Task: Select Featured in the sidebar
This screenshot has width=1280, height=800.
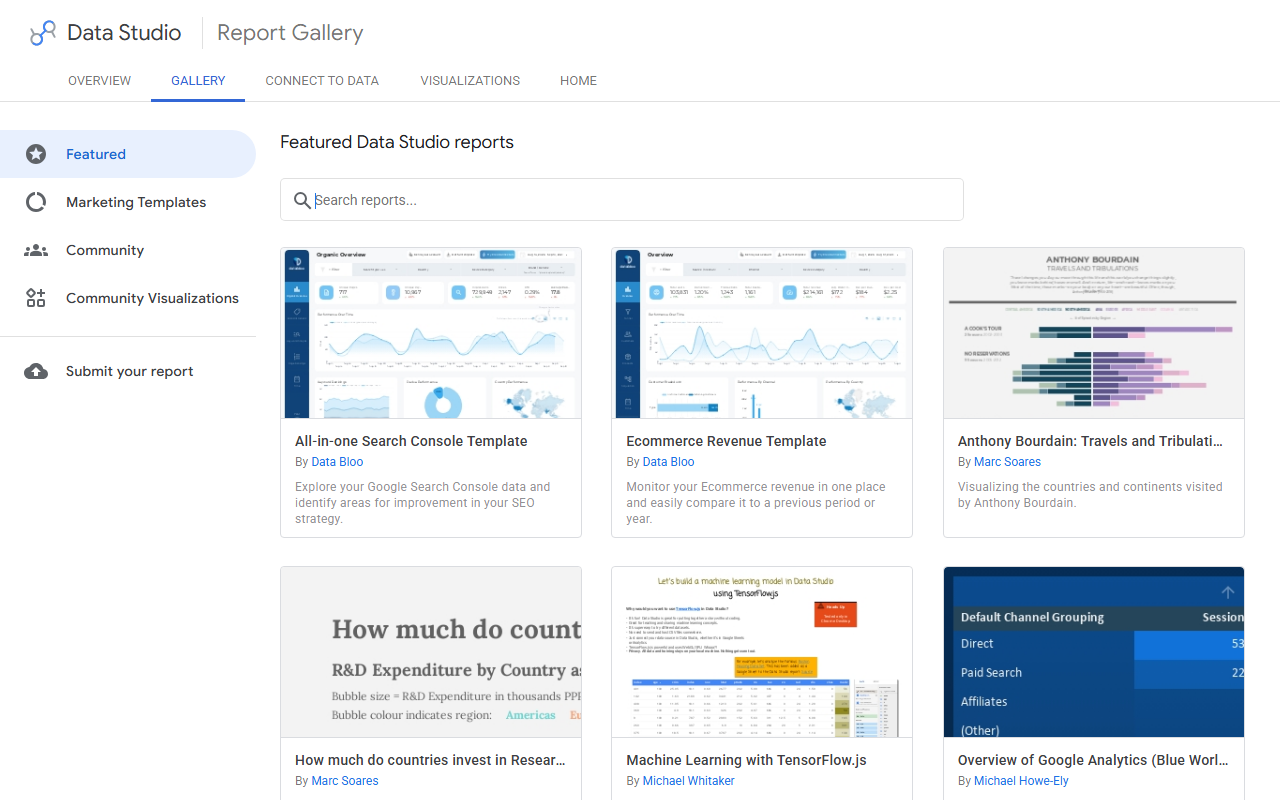Action: coord(128,154)
